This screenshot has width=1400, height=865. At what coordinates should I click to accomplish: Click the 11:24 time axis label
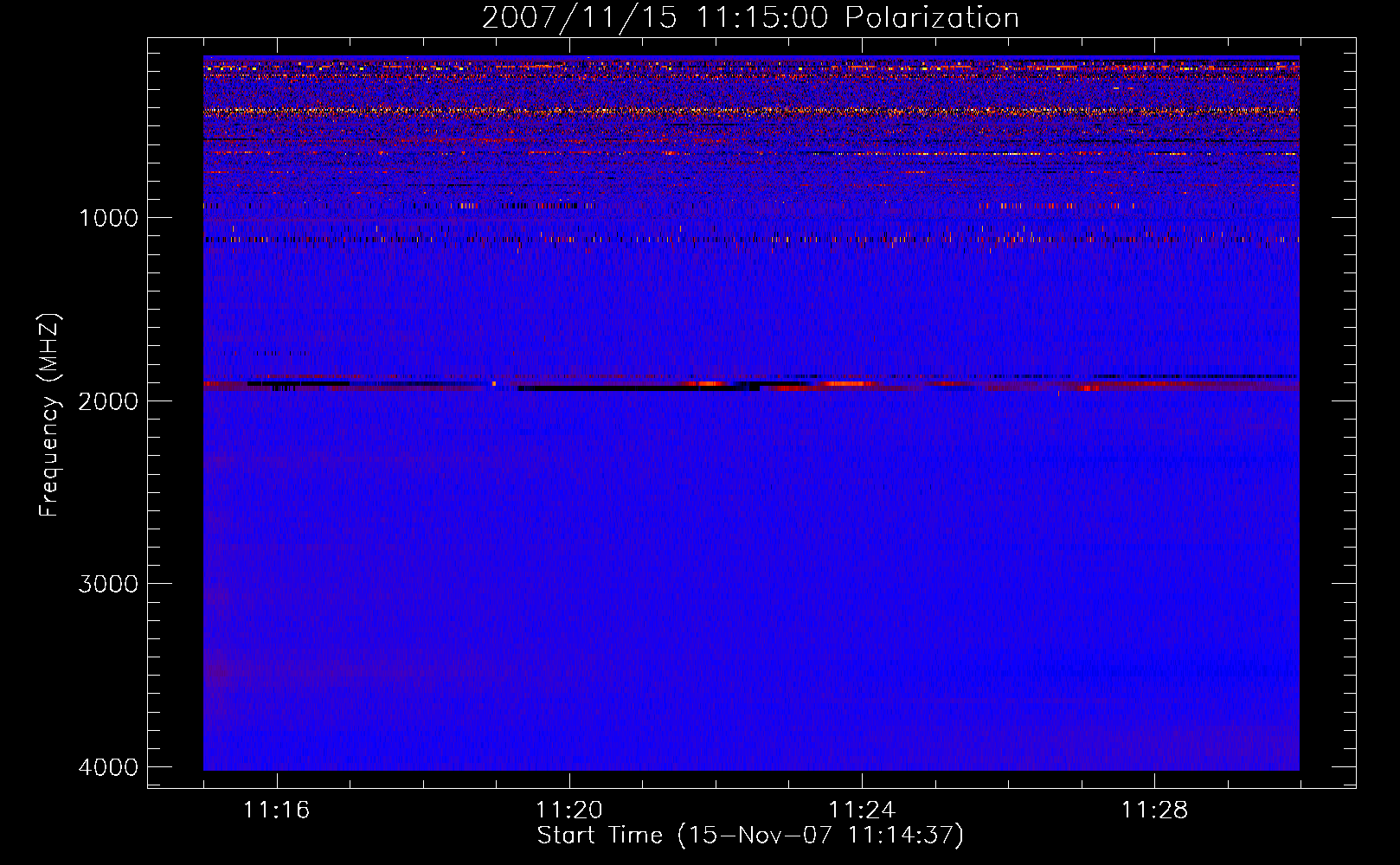tap(862, 811)
